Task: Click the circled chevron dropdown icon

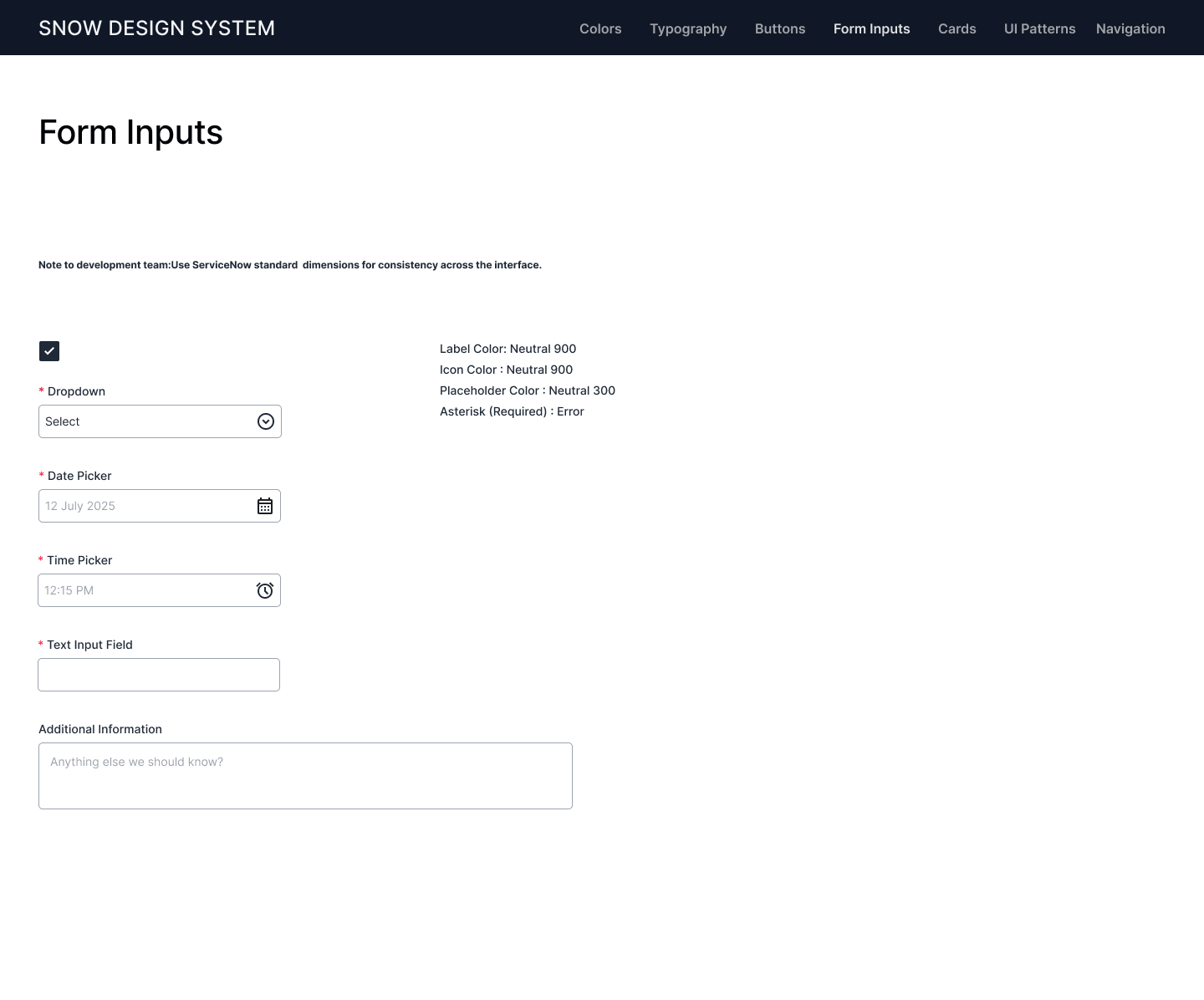Action: pyautogui.click(x=266, y=421)
